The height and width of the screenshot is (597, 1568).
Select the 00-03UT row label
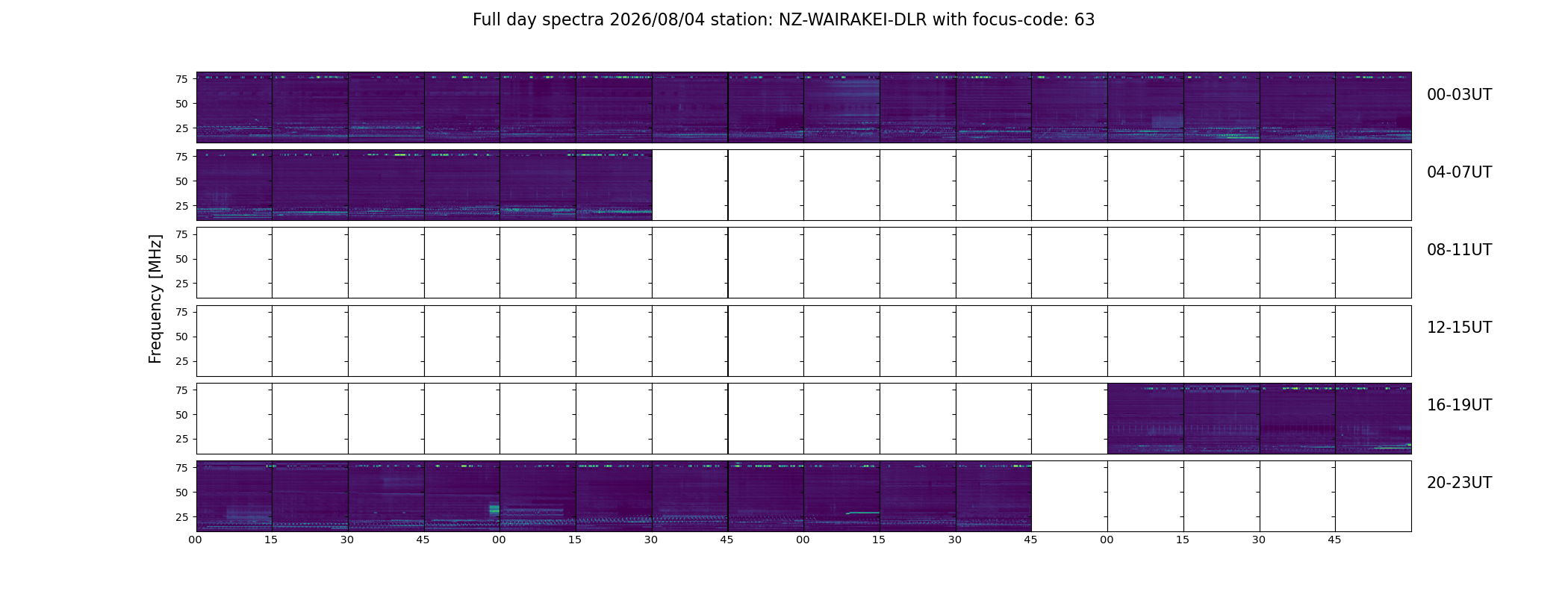pyautogui.click(x=1459, y=95)
